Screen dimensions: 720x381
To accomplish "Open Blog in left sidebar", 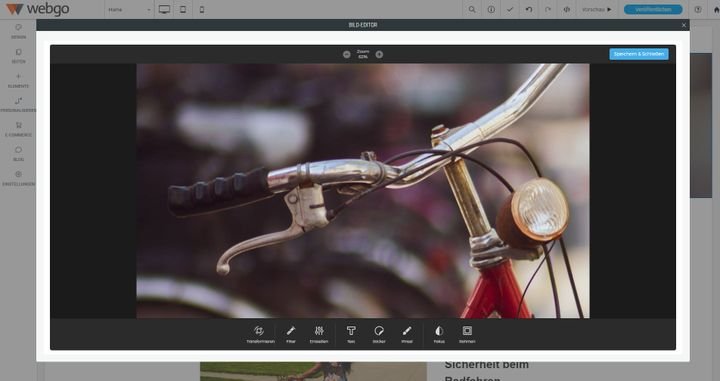I will pos(18,154).
